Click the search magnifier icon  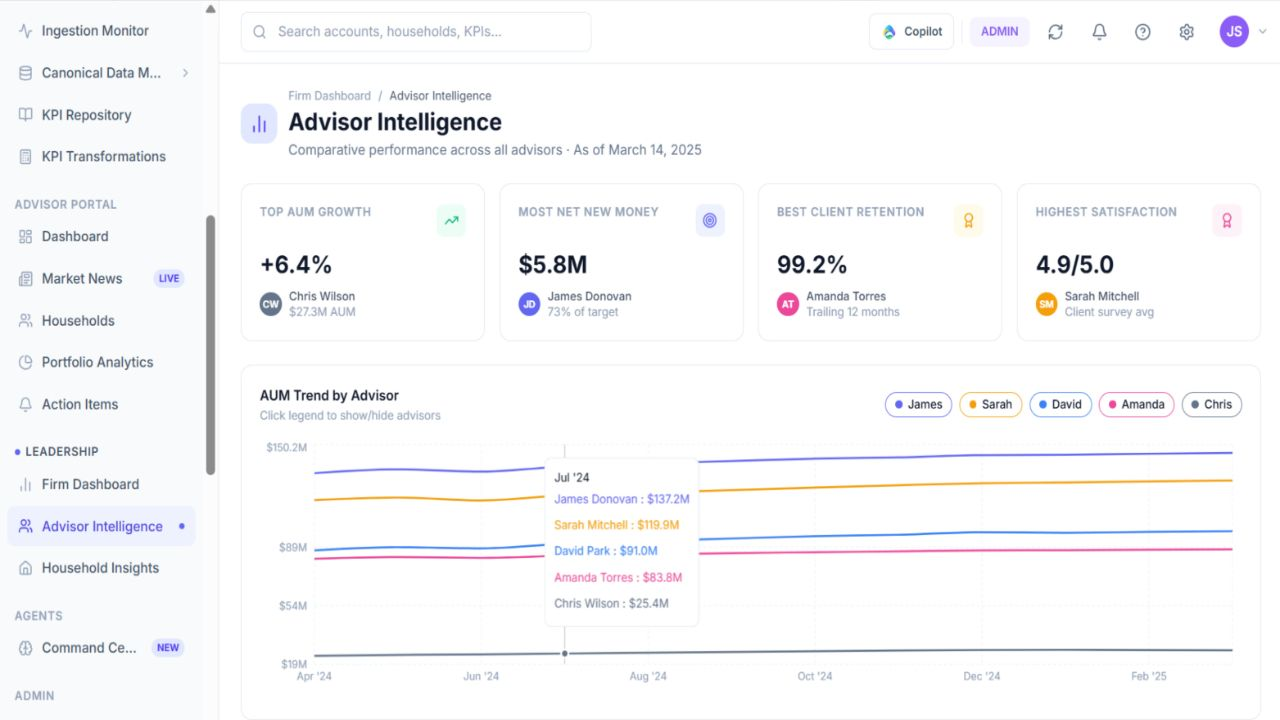click(260, 32)
